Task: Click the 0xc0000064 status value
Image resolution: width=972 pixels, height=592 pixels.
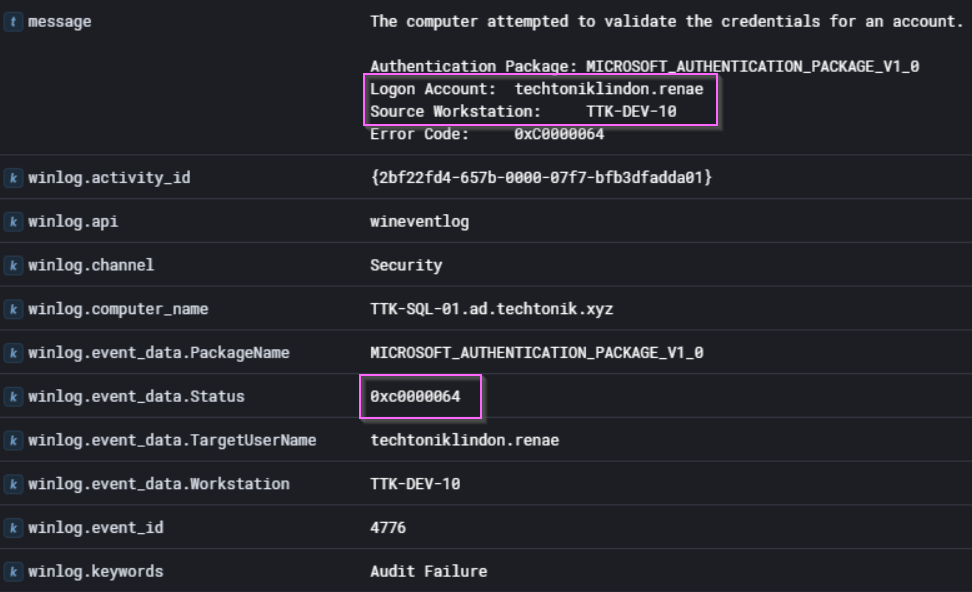Action: [415, 397]
